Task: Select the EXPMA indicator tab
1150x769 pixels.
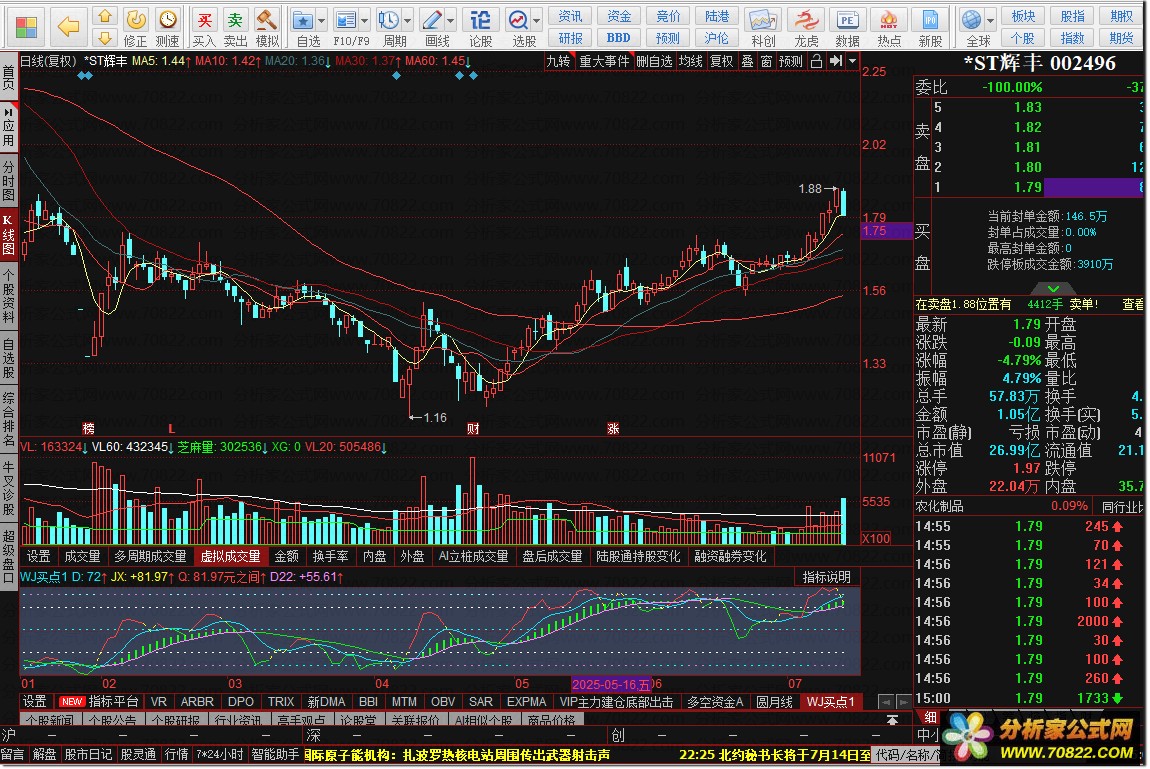Action: click(x=527, y=702)
